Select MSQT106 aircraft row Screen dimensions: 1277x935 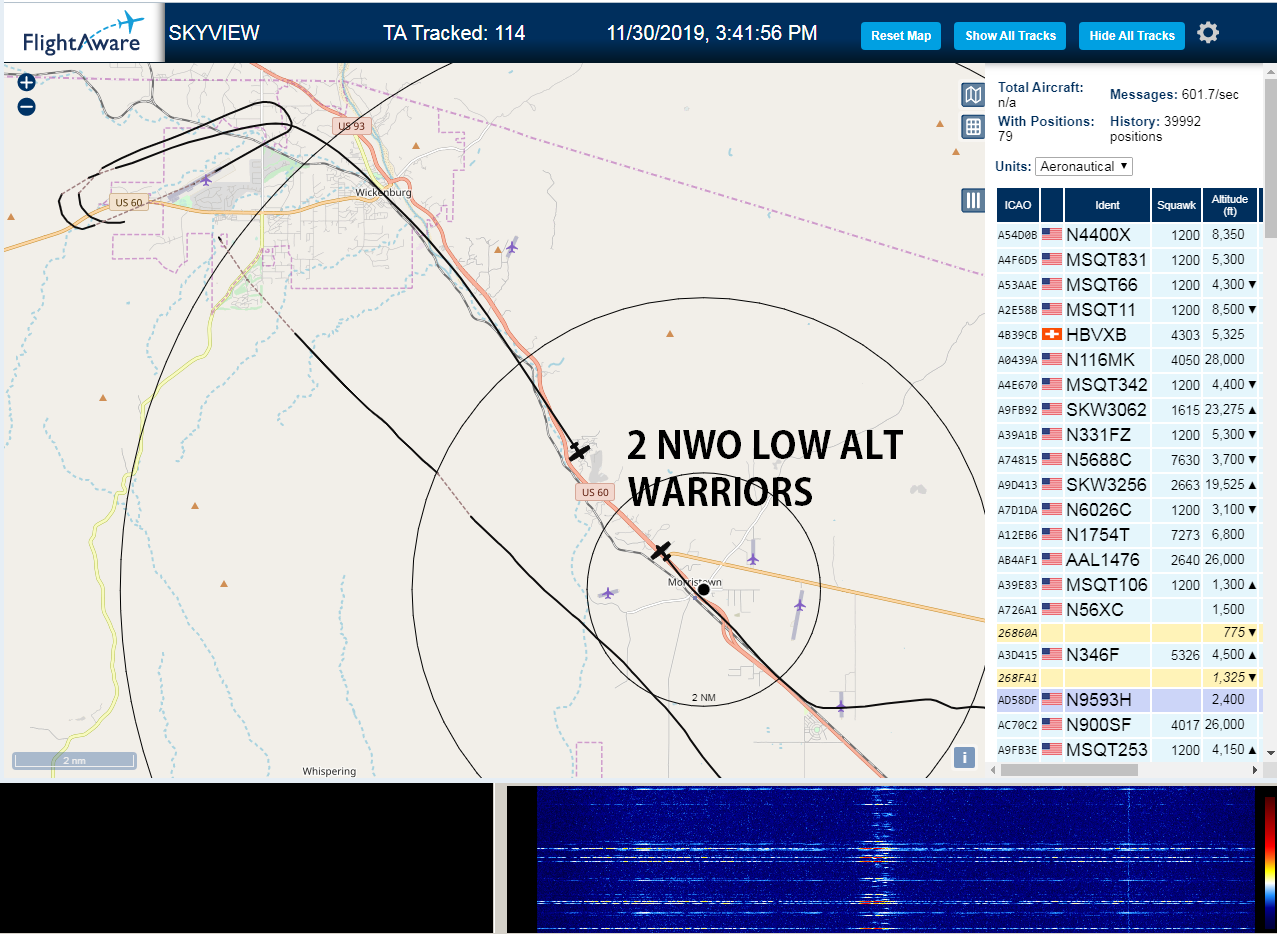[x=1128, y=584]
